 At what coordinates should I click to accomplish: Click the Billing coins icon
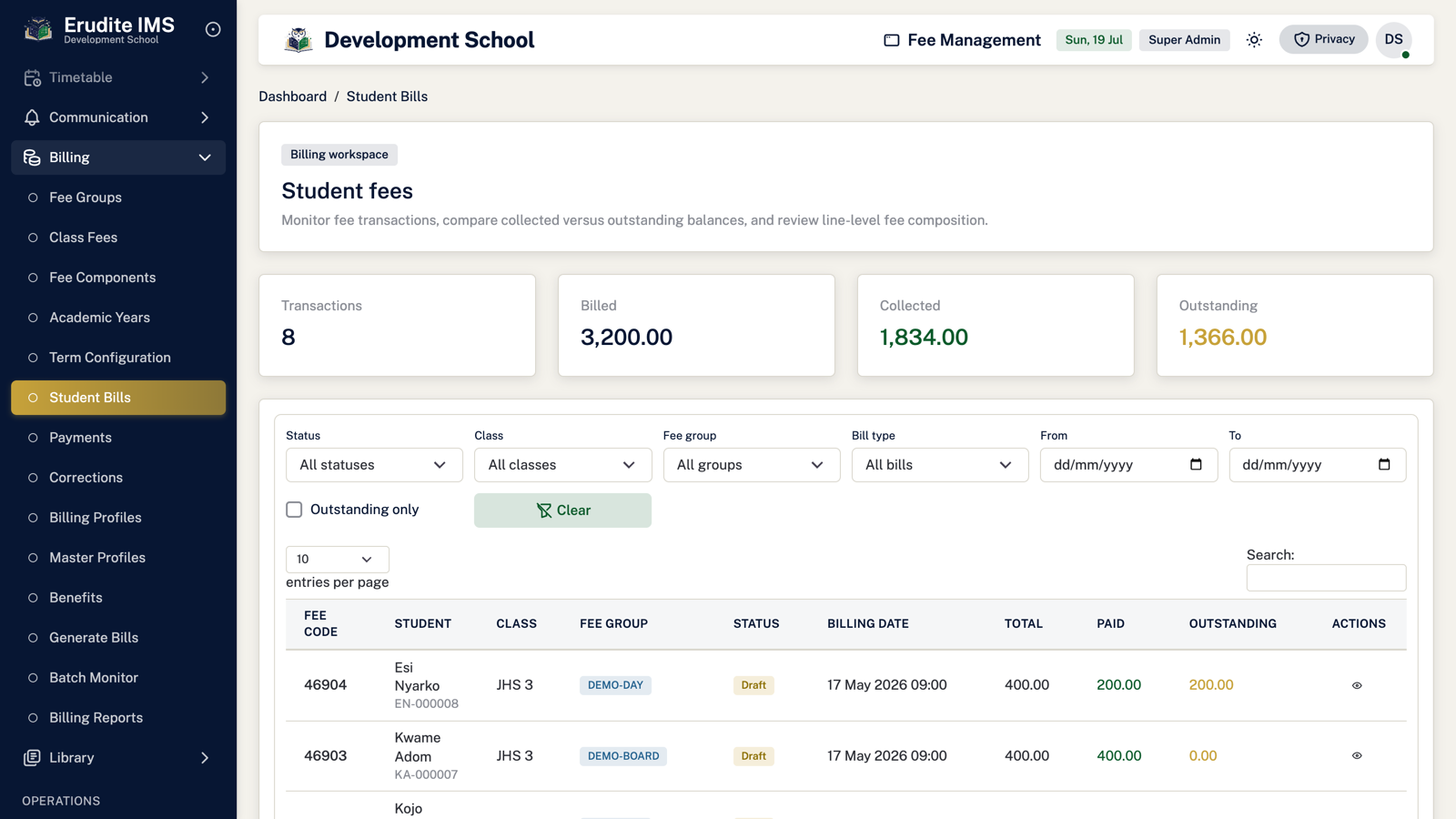click(x=32, y=157)
